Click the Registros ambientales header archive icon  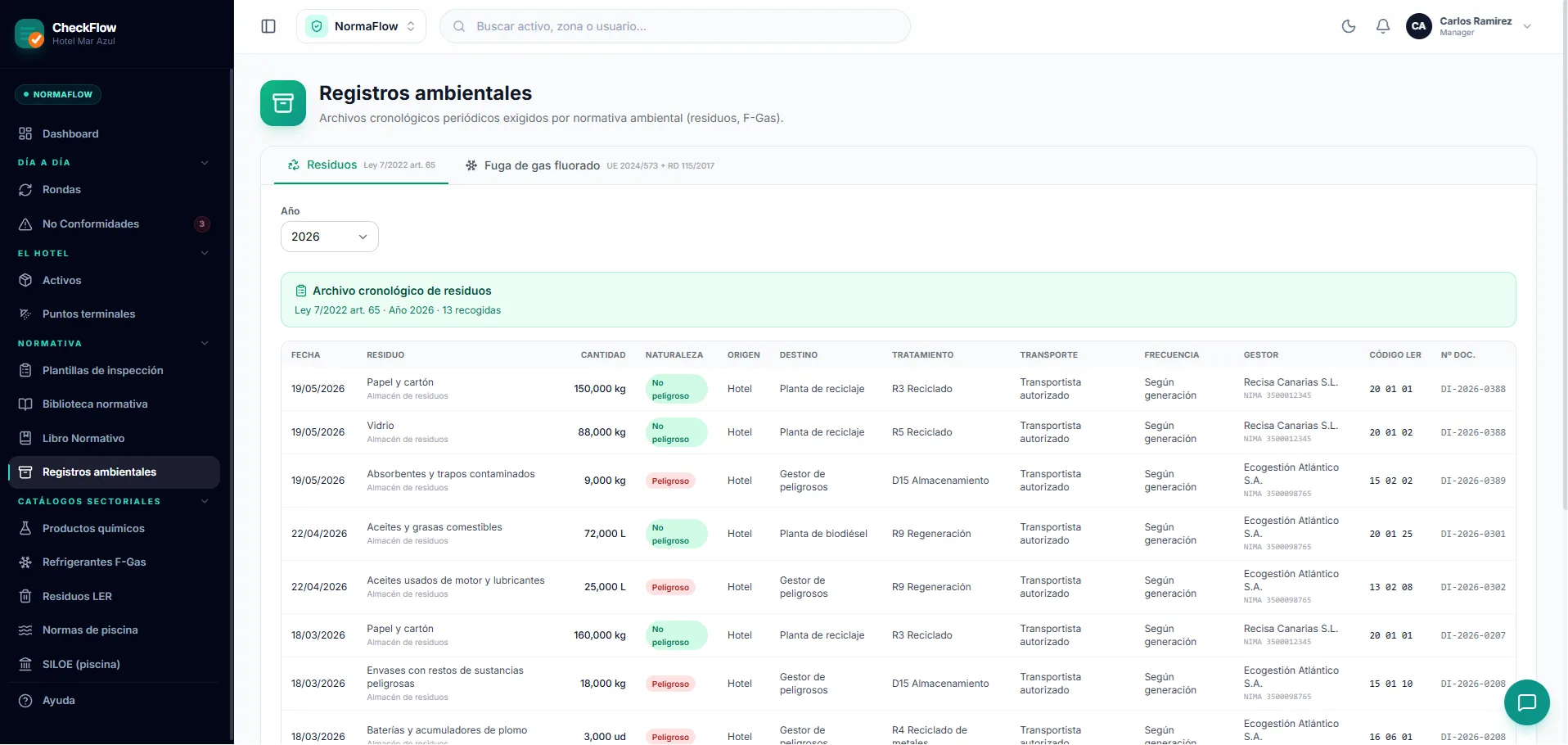(283, 103)
